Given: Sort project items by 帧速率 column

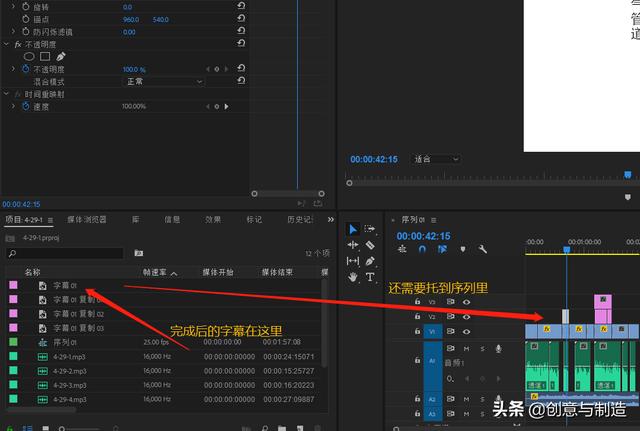Looking at the screenshot, I should click(x=155, y=272).
